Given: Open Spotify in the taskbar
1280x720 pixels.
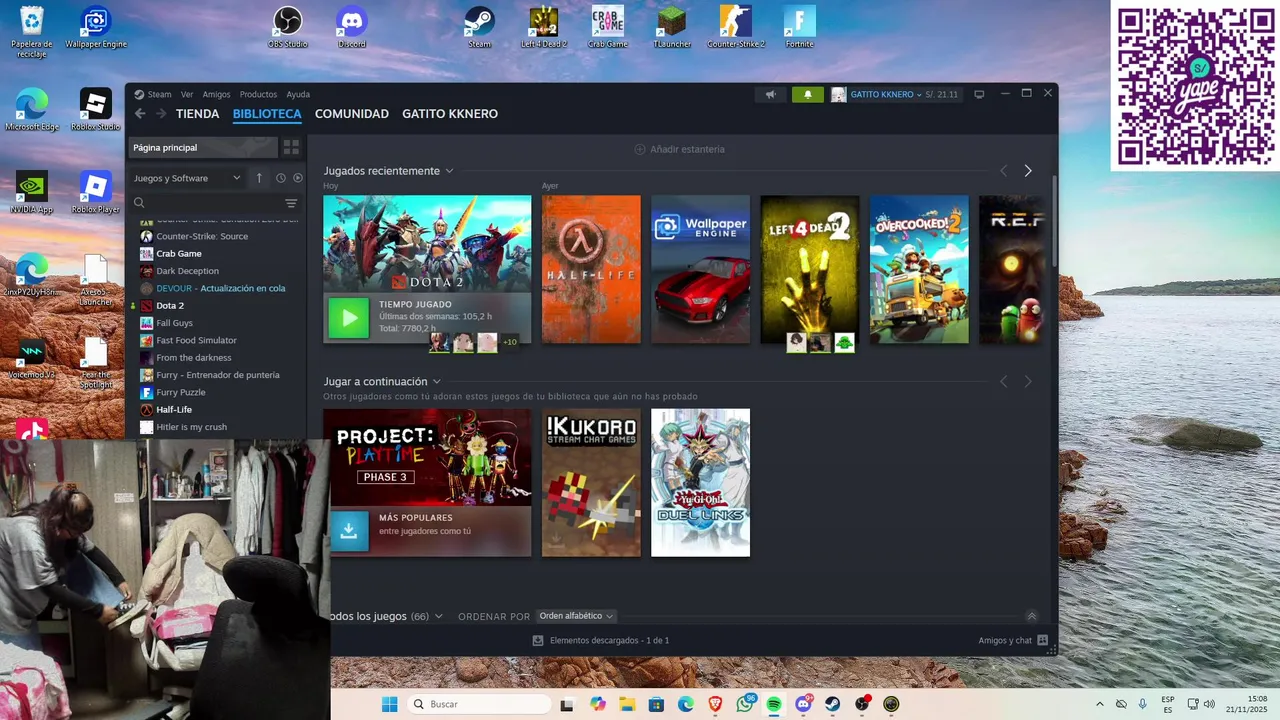Looking at the screenshot, I should click(x=774, y=704).
